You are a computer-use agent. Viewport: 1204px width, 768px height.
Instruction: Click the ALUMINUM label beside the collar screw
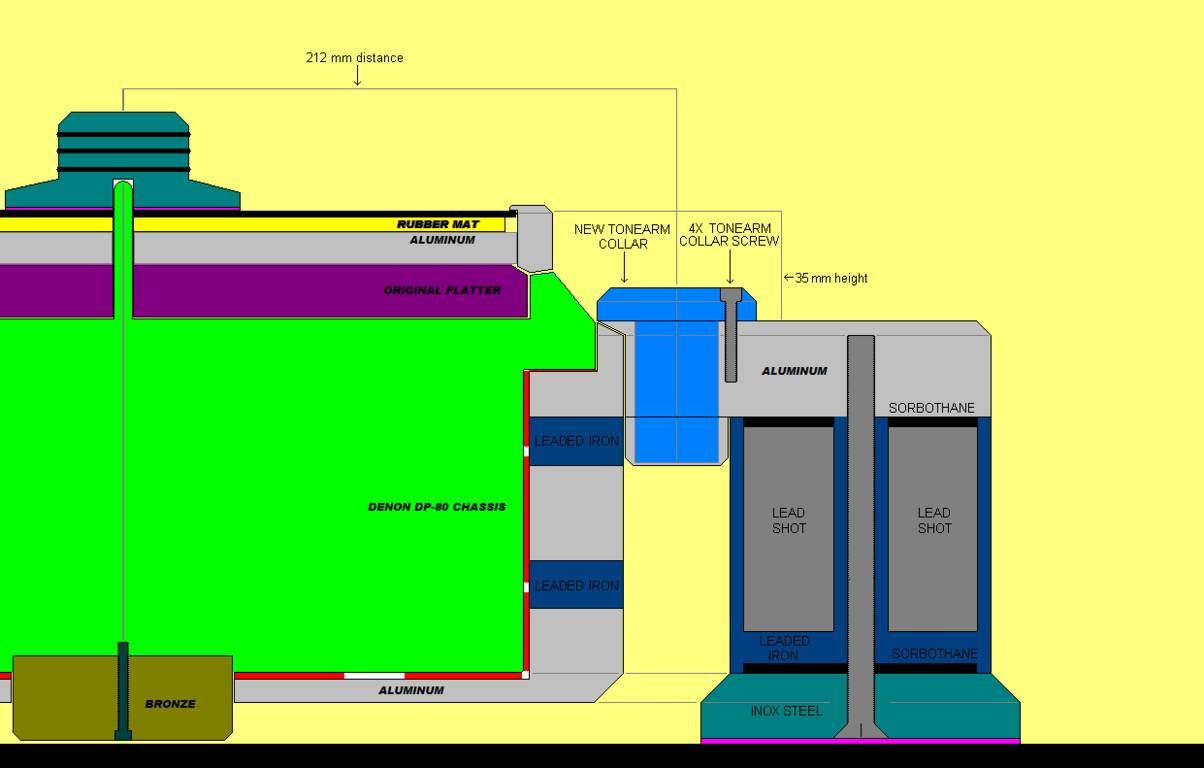coord(794,371)
